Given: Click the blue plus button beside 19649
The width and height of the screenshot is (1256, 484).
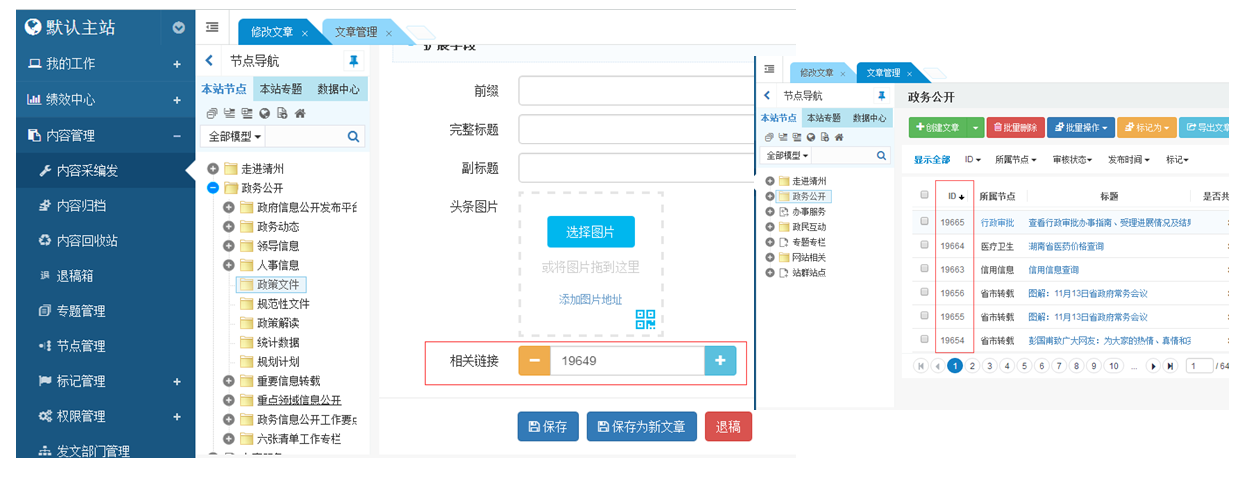Looking at the screenshot, I should pos(720,361).
